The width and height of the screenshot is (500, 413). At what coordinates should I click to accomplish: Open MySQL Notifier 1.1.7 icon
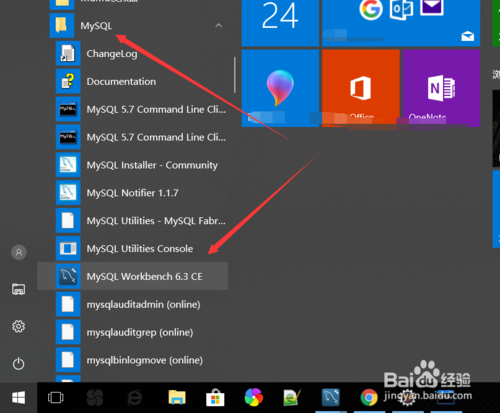point(68,193)
